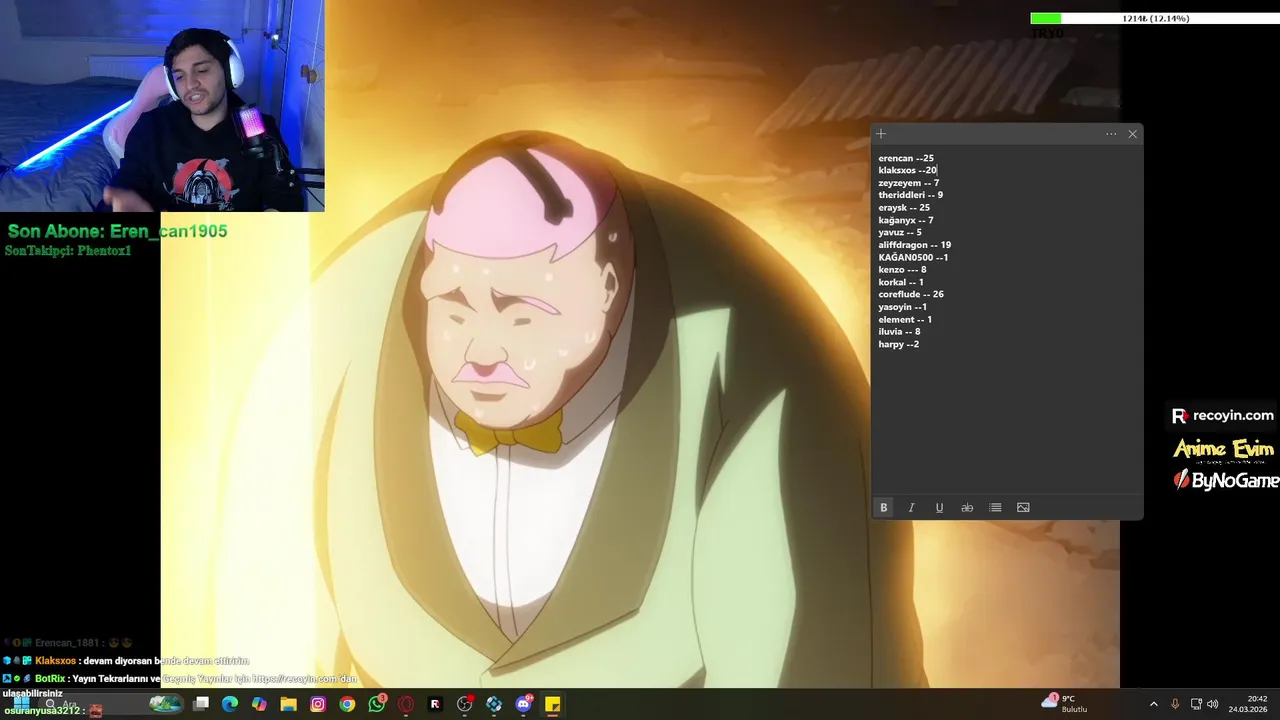
Task: Open the R logo app in taskbar
Action: (x=435, y=704)
